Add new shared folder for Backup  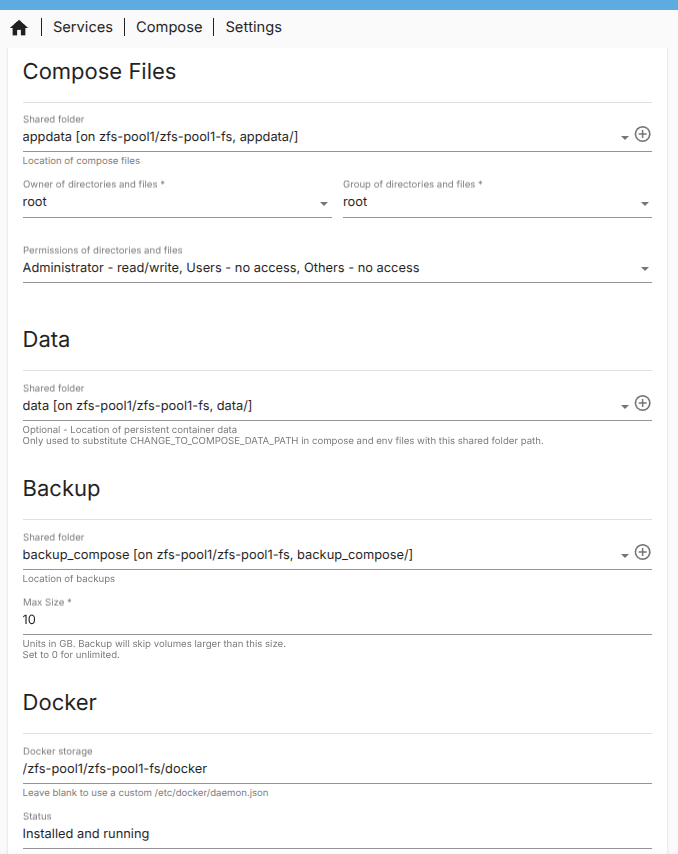[x=643, y=552]
